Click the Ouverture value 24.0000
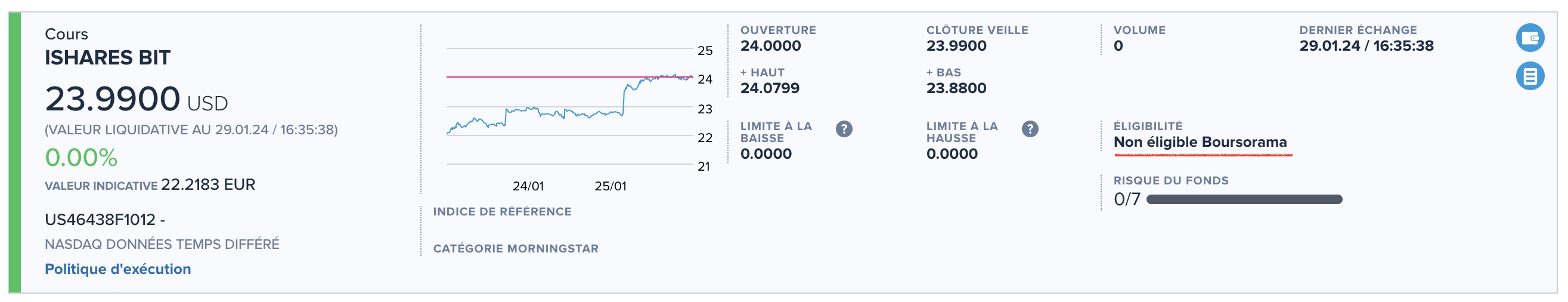This screenshot has width=1568, height=302. coord(770,47)
